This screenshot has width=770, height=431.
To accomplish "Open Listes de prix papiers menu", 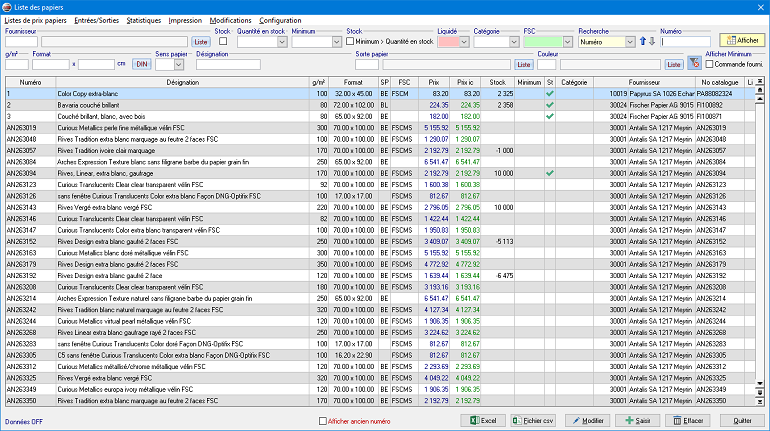I will 35,21.
